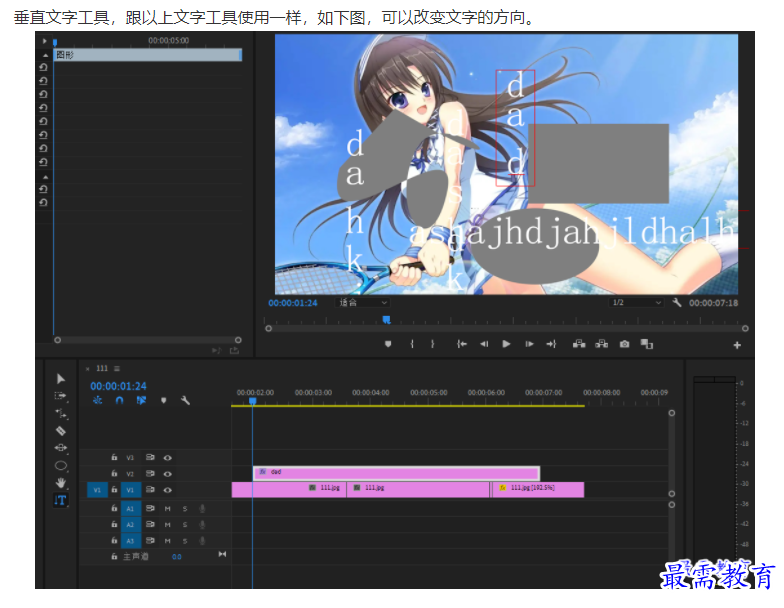Click source patch V1 button
Viewport: 784px width, 608px height.
point(97,490)
